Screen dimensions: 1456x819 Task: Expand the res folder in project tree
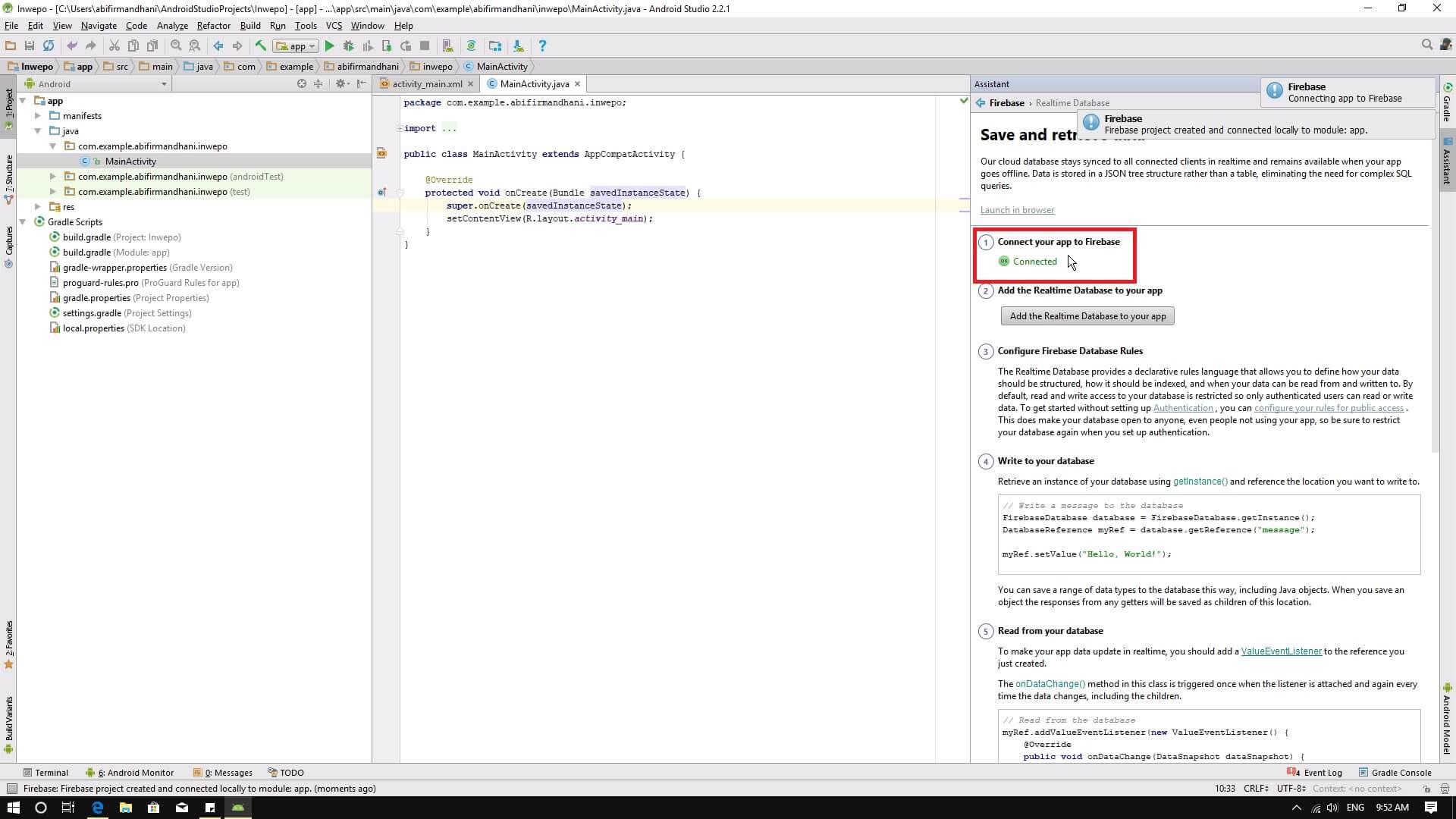coord(38,207)
